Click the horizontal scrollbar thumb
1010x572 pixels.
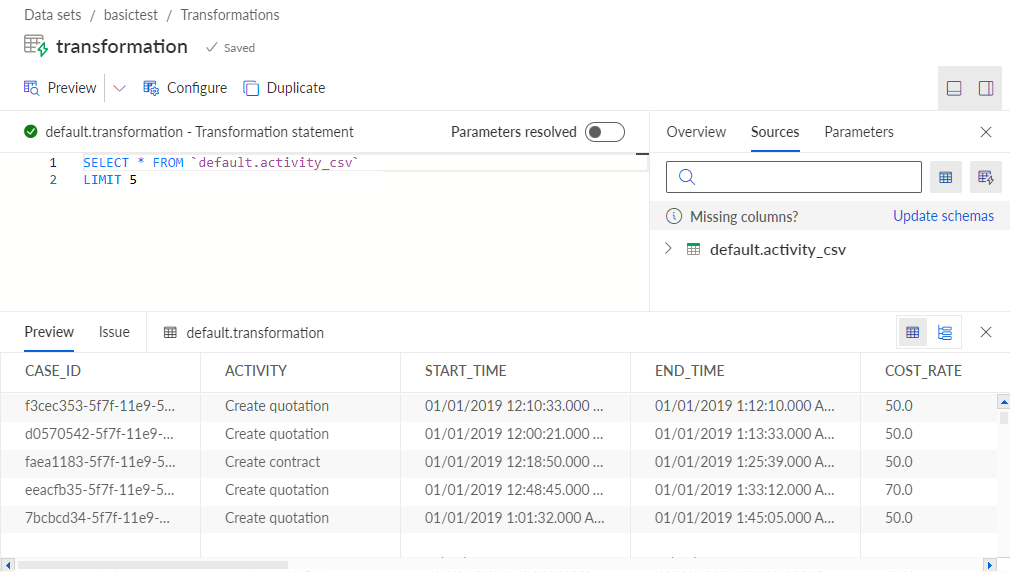[x=153, y=565]
